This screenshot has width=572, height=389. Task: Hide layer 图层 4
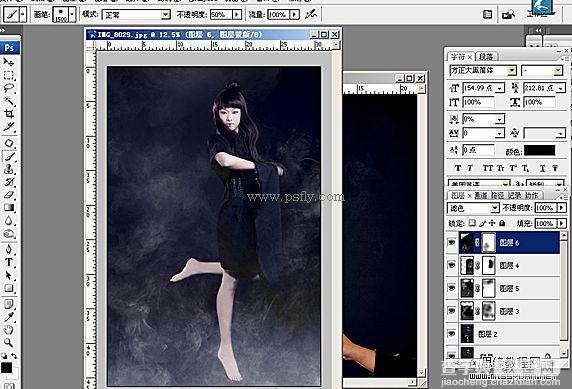[x=452, y=265]
